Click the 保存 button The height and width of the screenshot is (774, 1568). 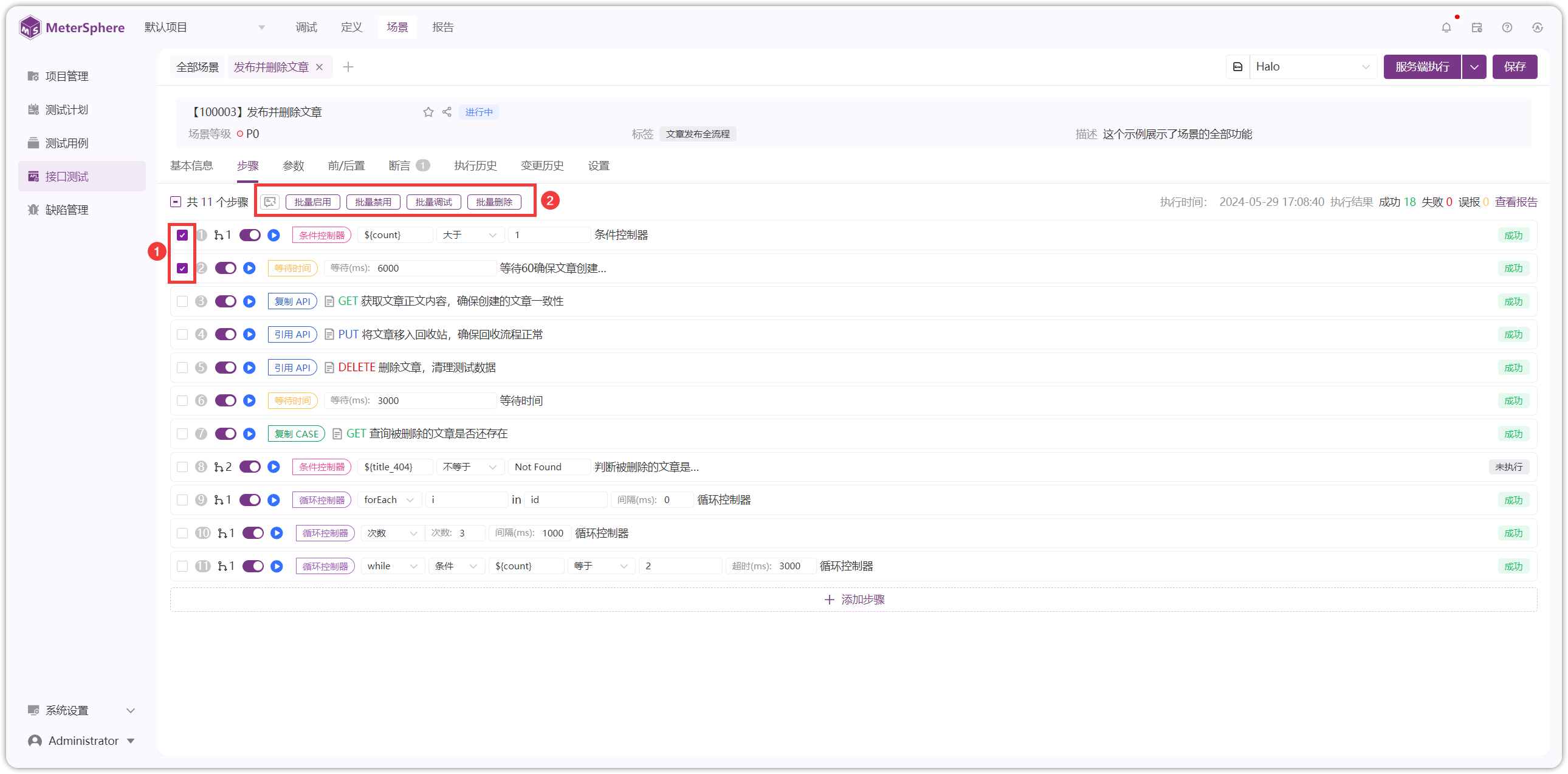(1515, 67)
